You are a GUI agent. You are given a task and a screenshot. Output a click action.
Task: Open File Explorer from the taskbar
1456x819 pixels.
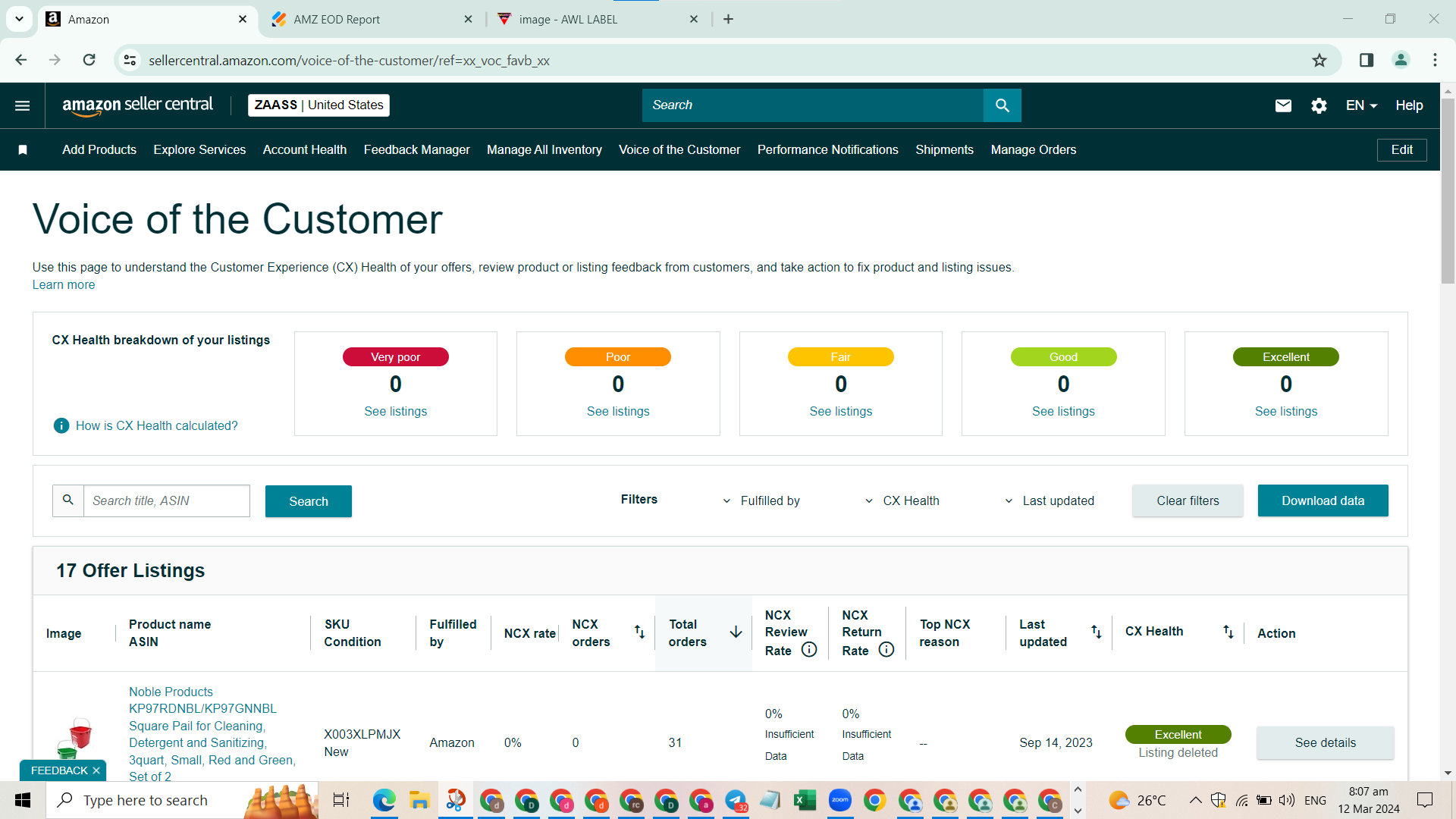[x=419, y=800]
